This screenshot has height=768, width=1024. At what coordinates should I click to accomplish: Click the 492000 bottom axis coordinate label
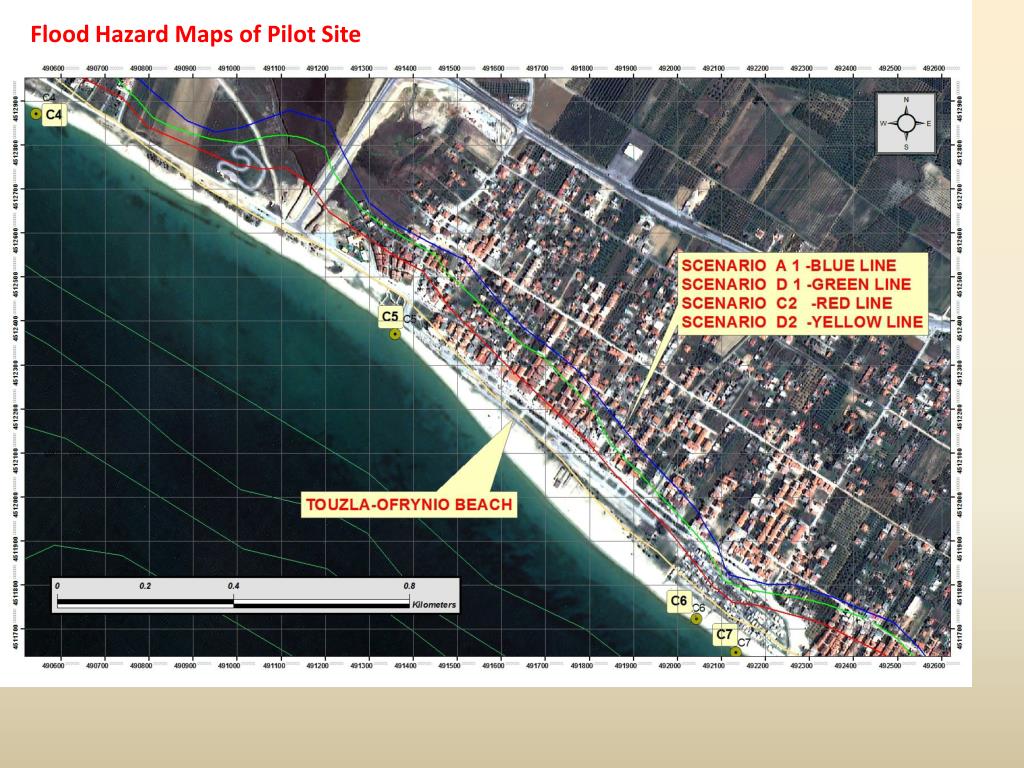coord(669,665)
